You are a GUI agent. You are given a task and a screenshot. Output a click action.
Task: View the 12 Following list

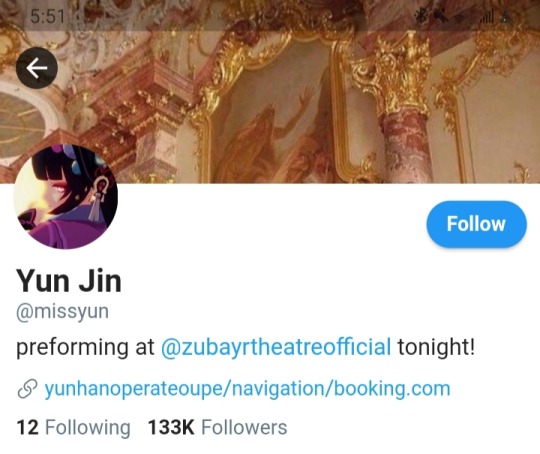[73, 427]
